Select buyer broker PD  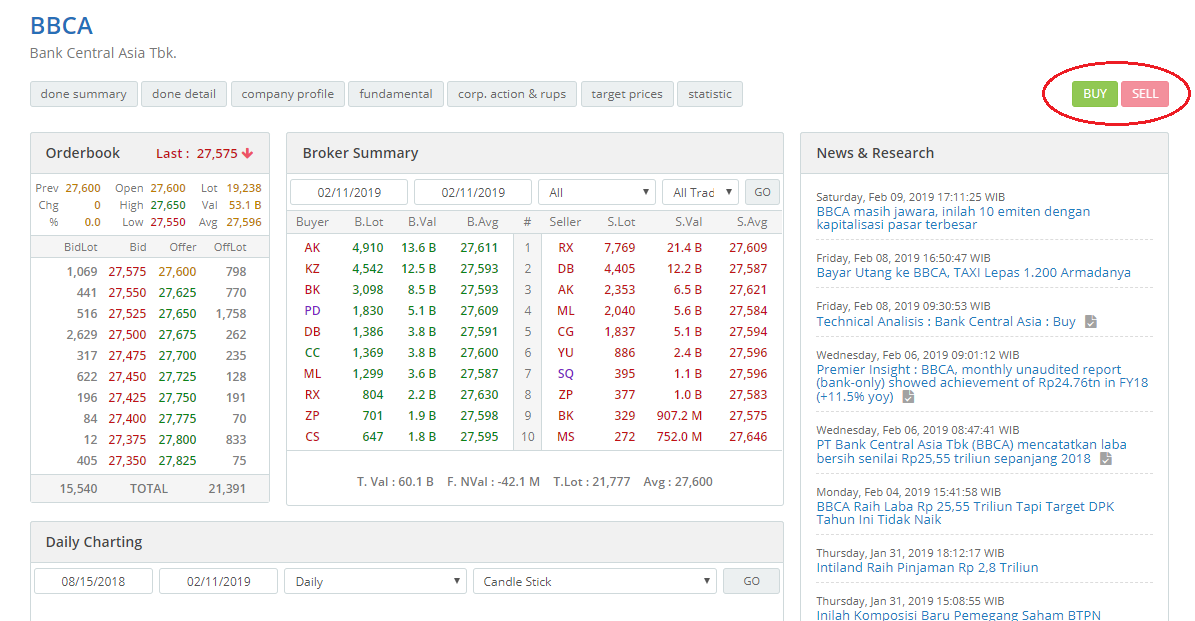coord(312,311)
